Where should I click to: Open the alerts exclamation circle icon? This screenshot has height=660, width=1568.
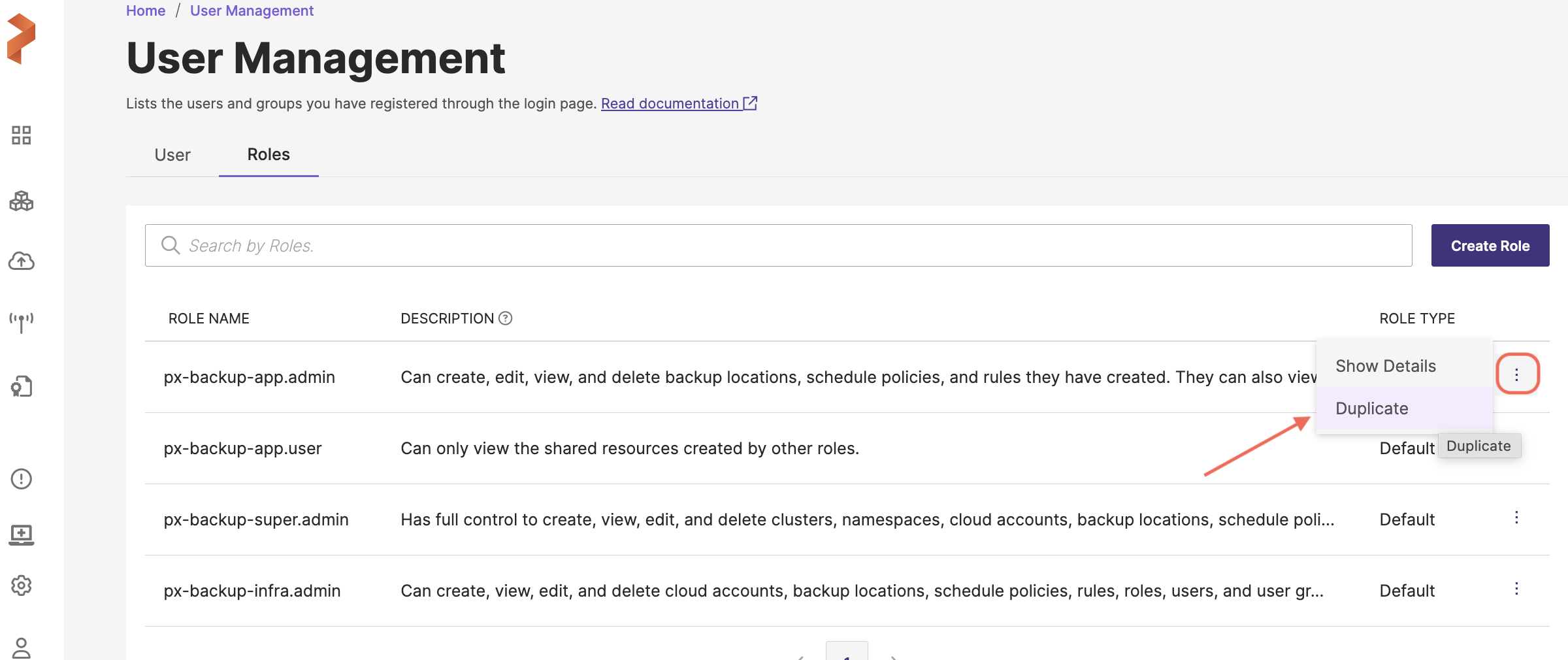tap(22, 479)
